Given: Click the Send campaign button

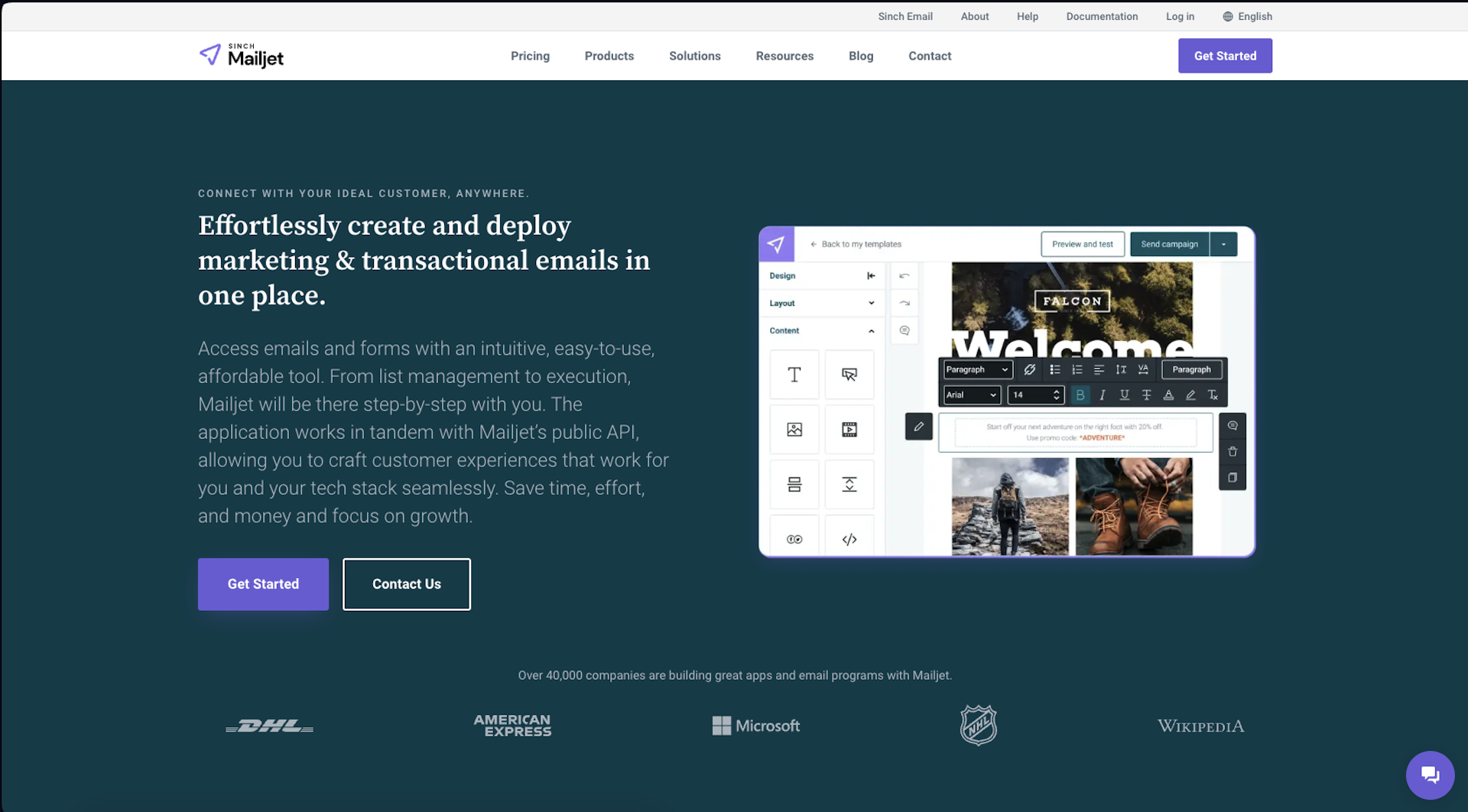Looking at the screenshot, I should click(1170, 245).
